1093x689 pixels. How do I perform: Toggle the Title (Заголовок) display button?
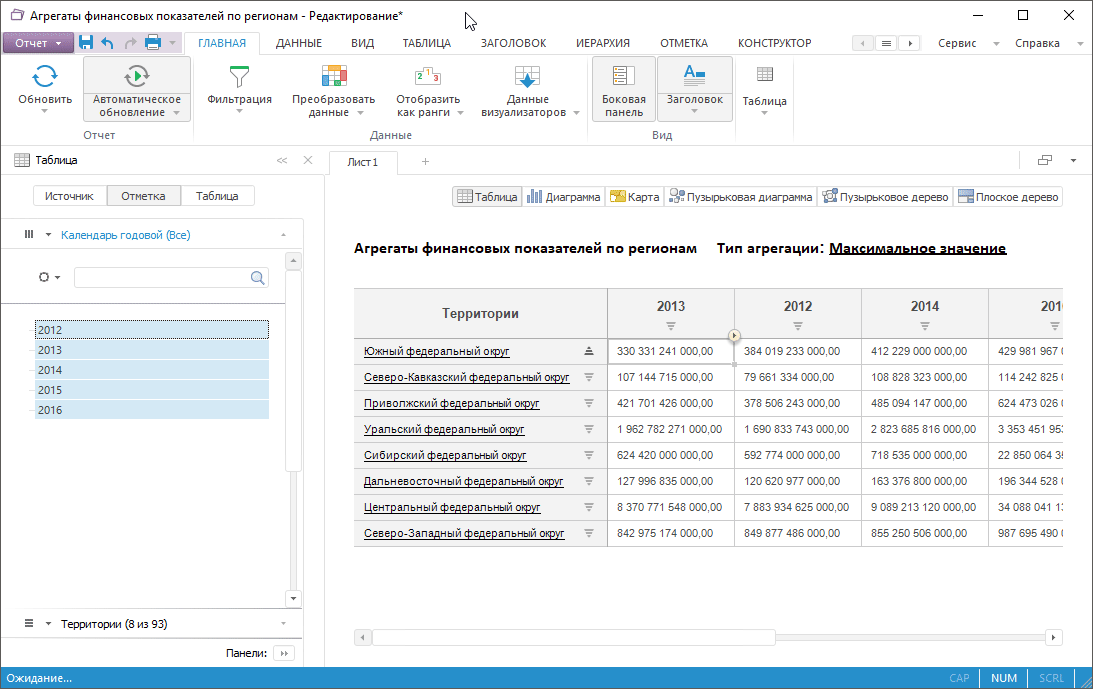click(694, 76)
